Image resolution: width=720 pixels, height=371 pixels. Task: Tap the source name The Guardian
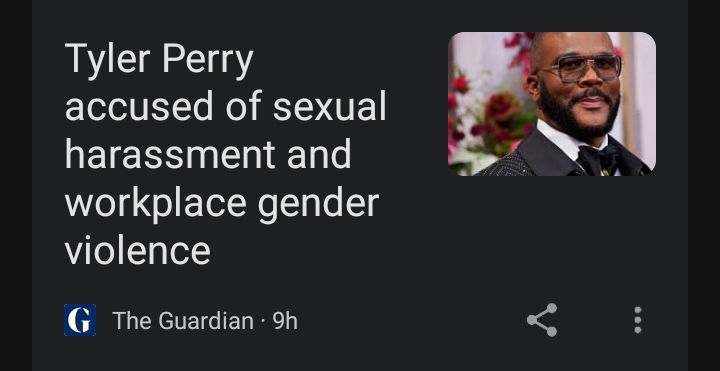click(x=183, y=320)
